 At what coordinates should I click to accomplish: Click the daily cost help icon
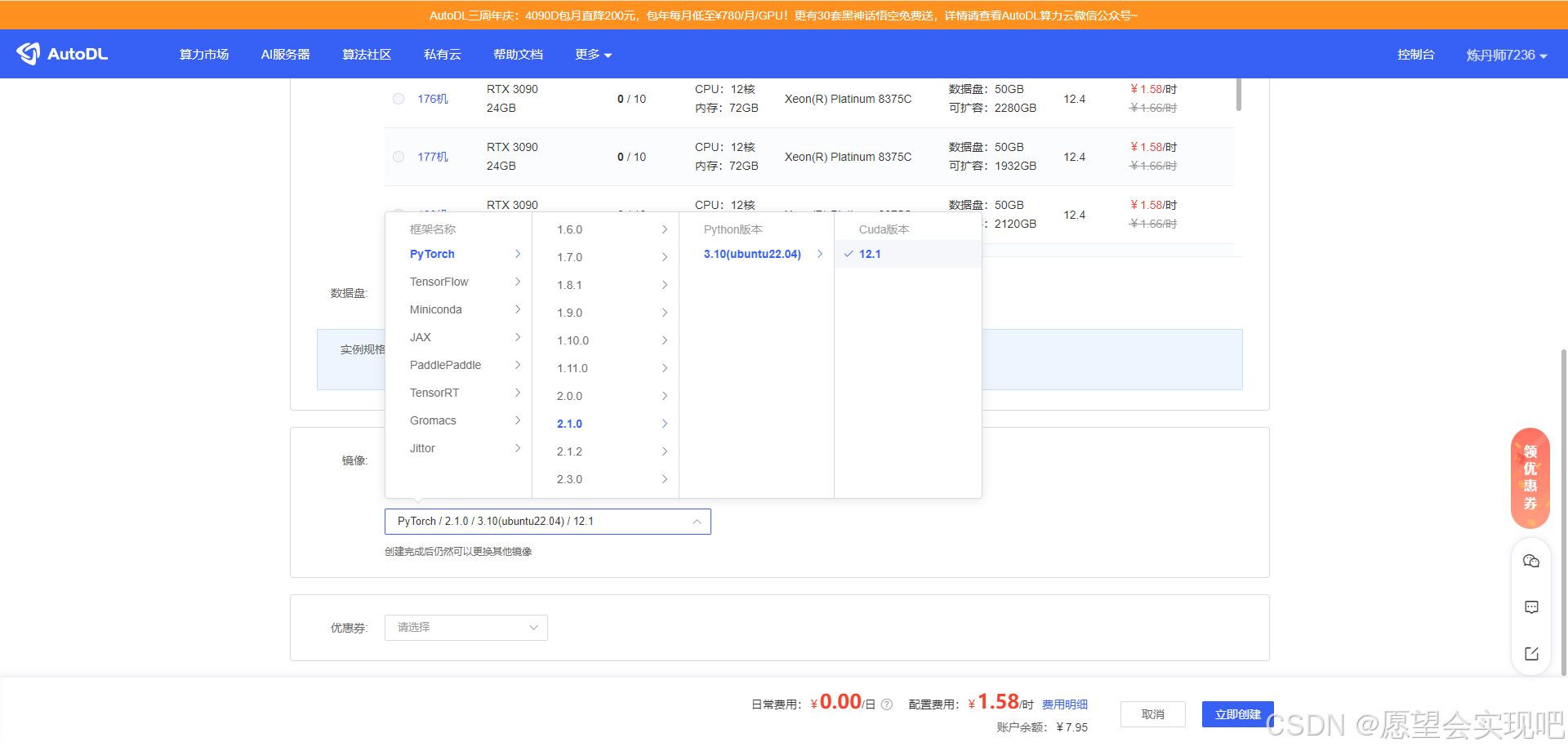[887, 704]
